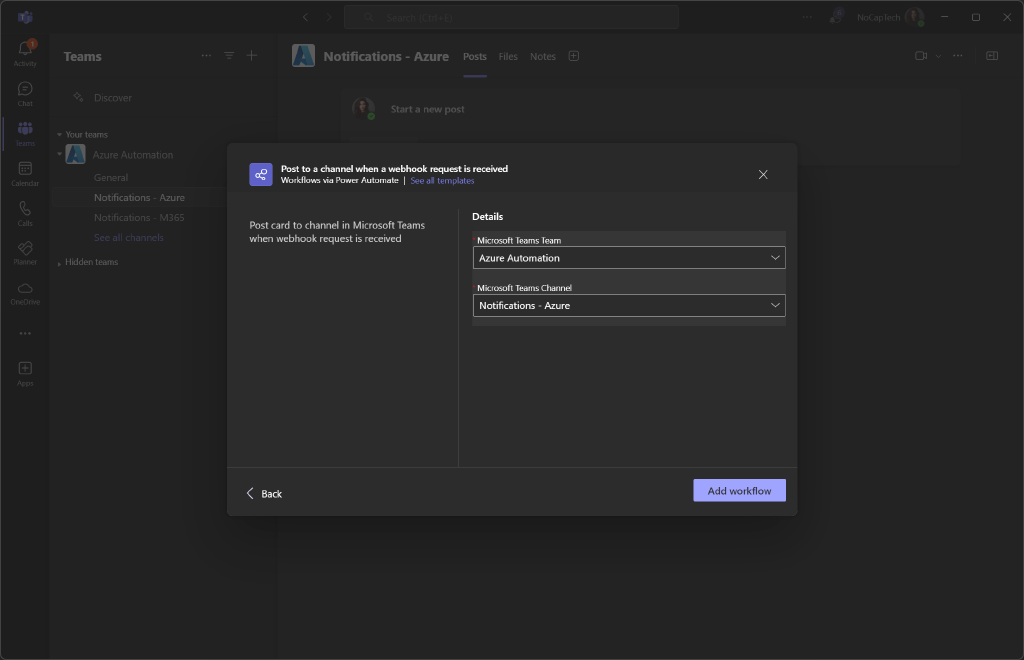Open the Calendar app icon
This screenshot has height=660, width=1024.
25,173
